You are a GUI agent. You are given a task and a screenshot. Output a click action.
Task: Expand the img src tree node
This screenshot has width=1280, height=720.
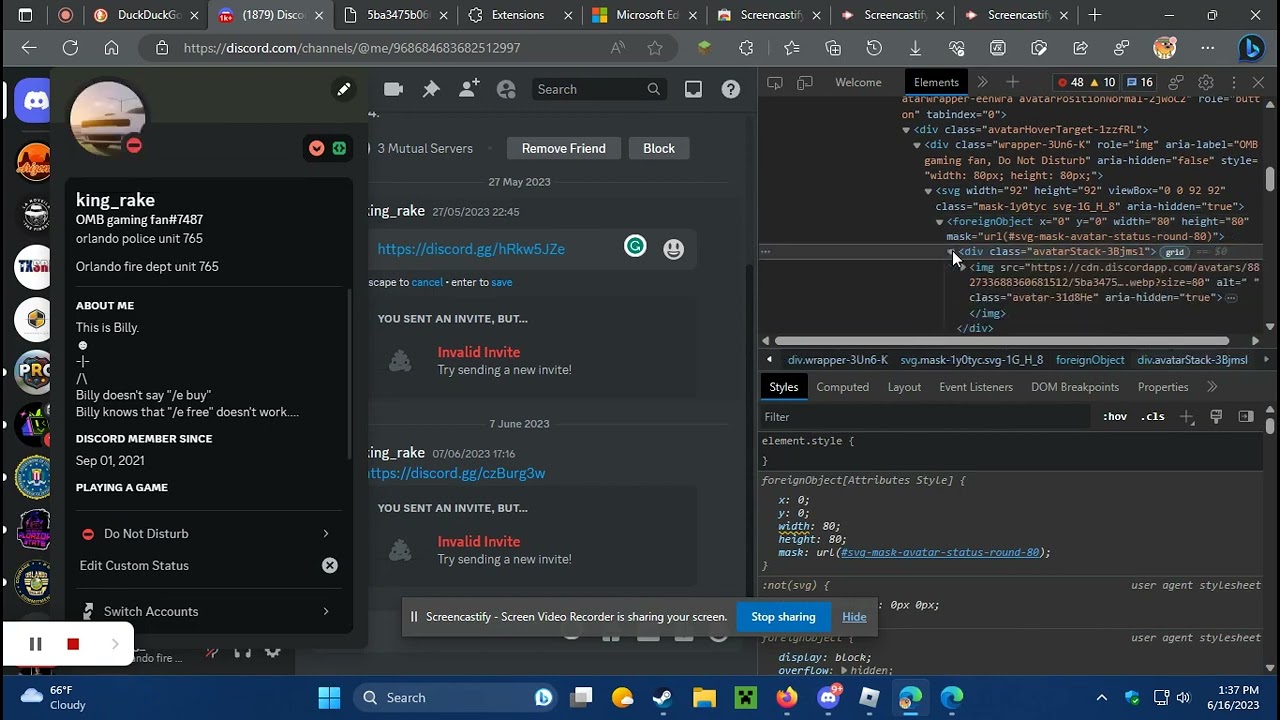tap(961, 268)
